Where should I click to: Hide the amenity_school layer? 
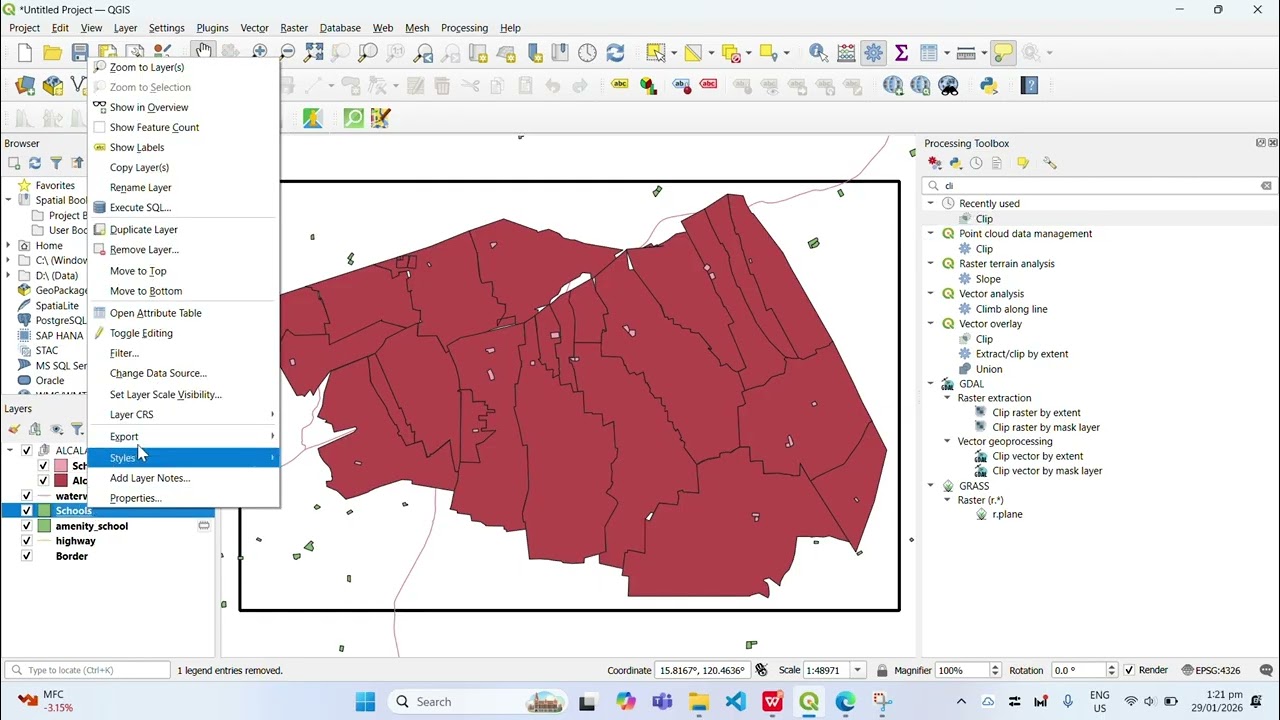click(x=27, y=526)
